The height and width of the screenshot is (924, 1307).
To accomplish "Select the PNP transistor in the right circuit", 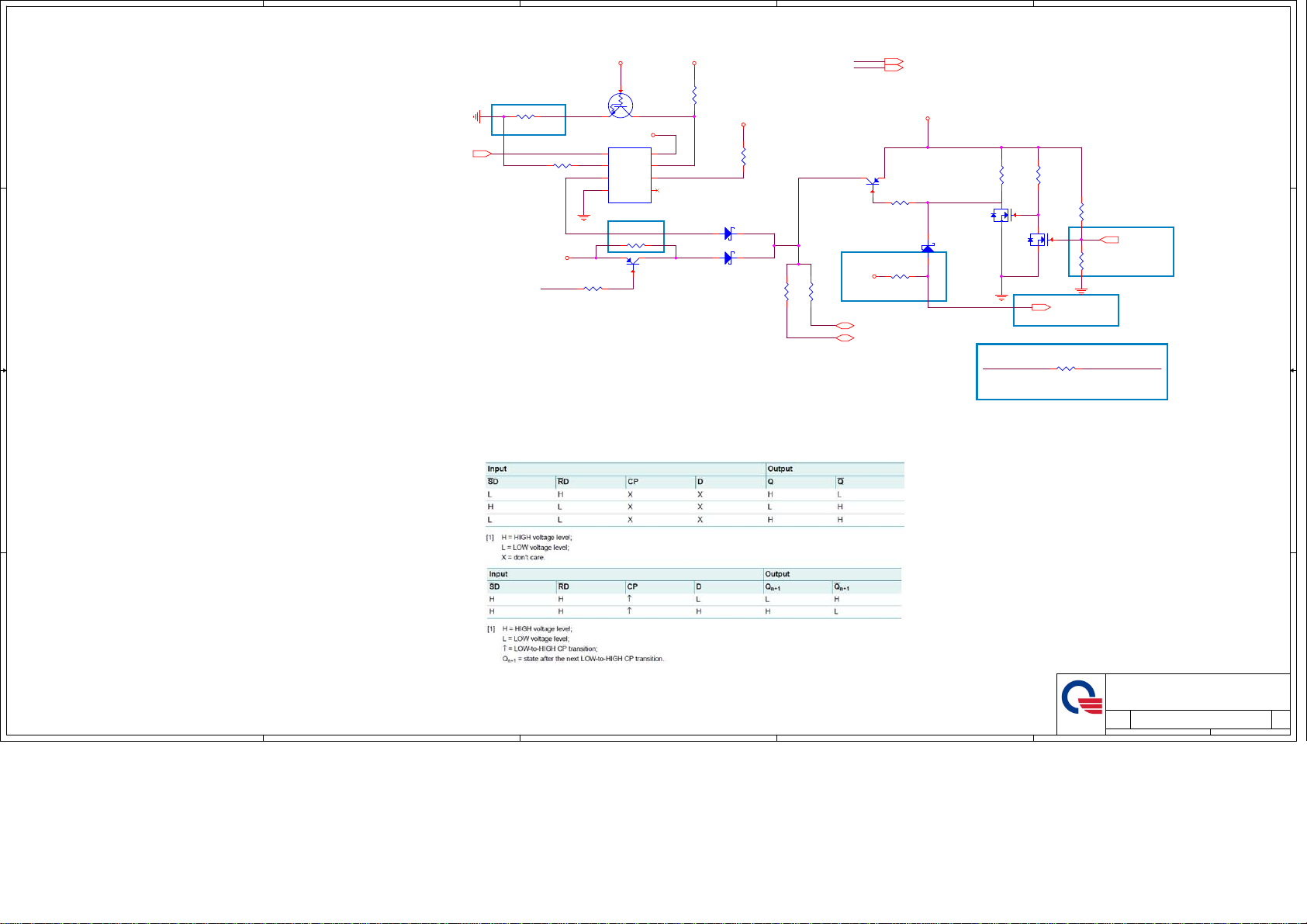I will click(x=873, y=185).
